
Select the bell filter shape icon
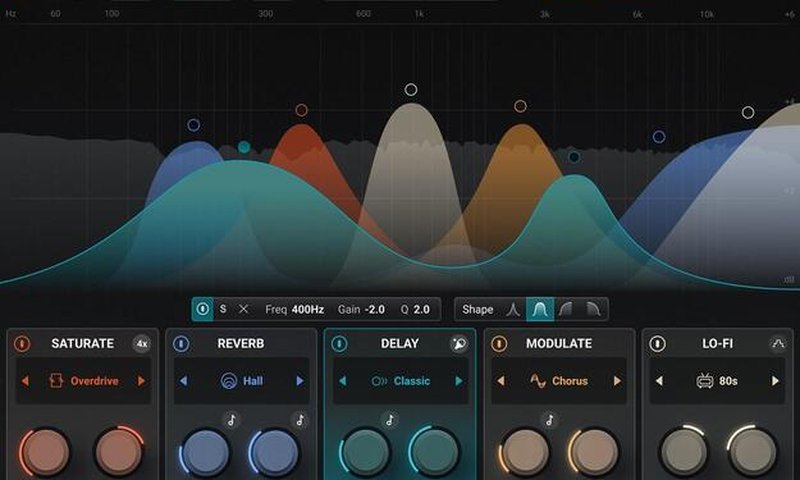tap(540, 310)
